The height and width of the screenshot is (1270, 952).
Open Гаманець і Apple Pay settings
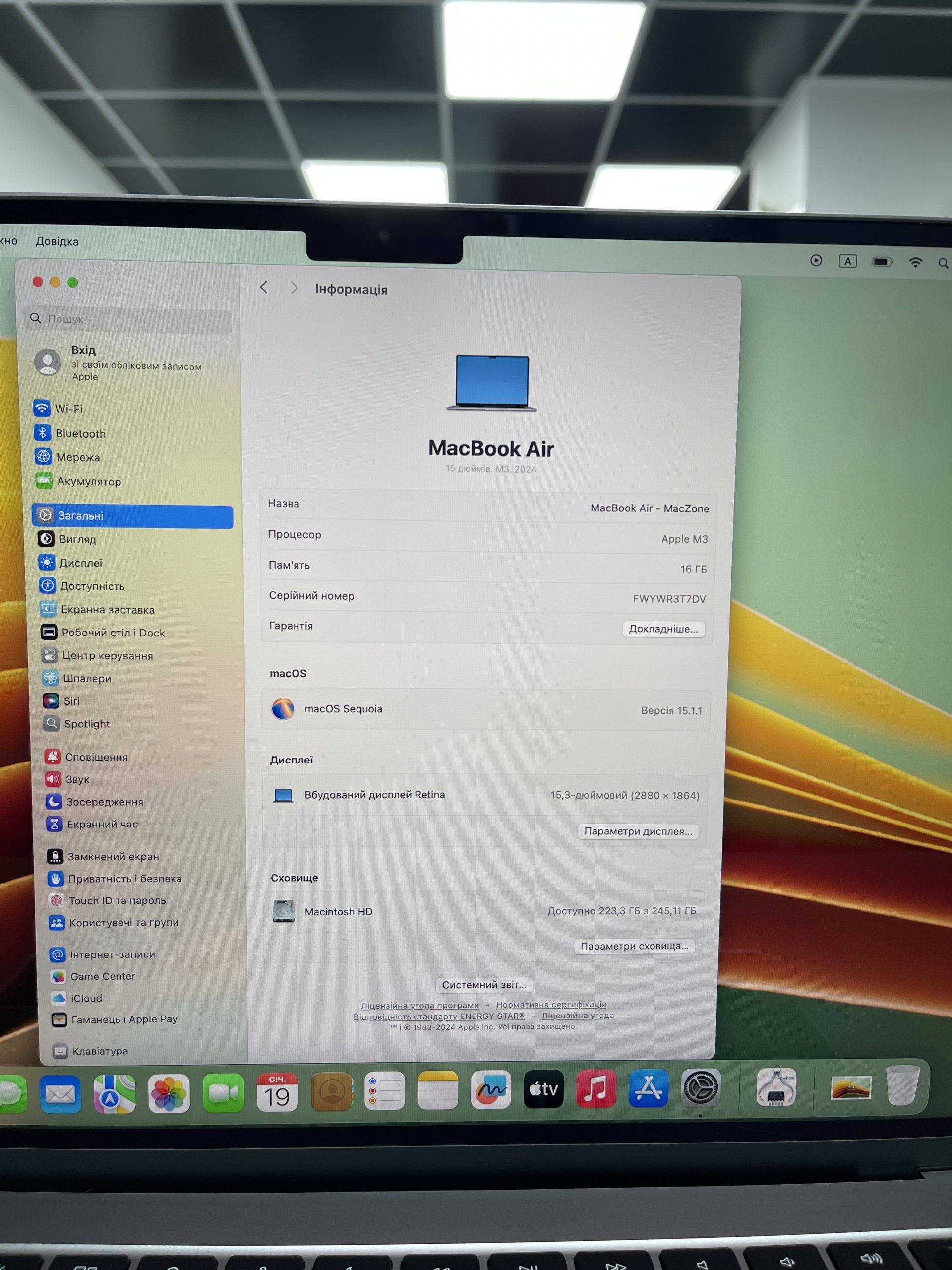tap(115, 1019)
